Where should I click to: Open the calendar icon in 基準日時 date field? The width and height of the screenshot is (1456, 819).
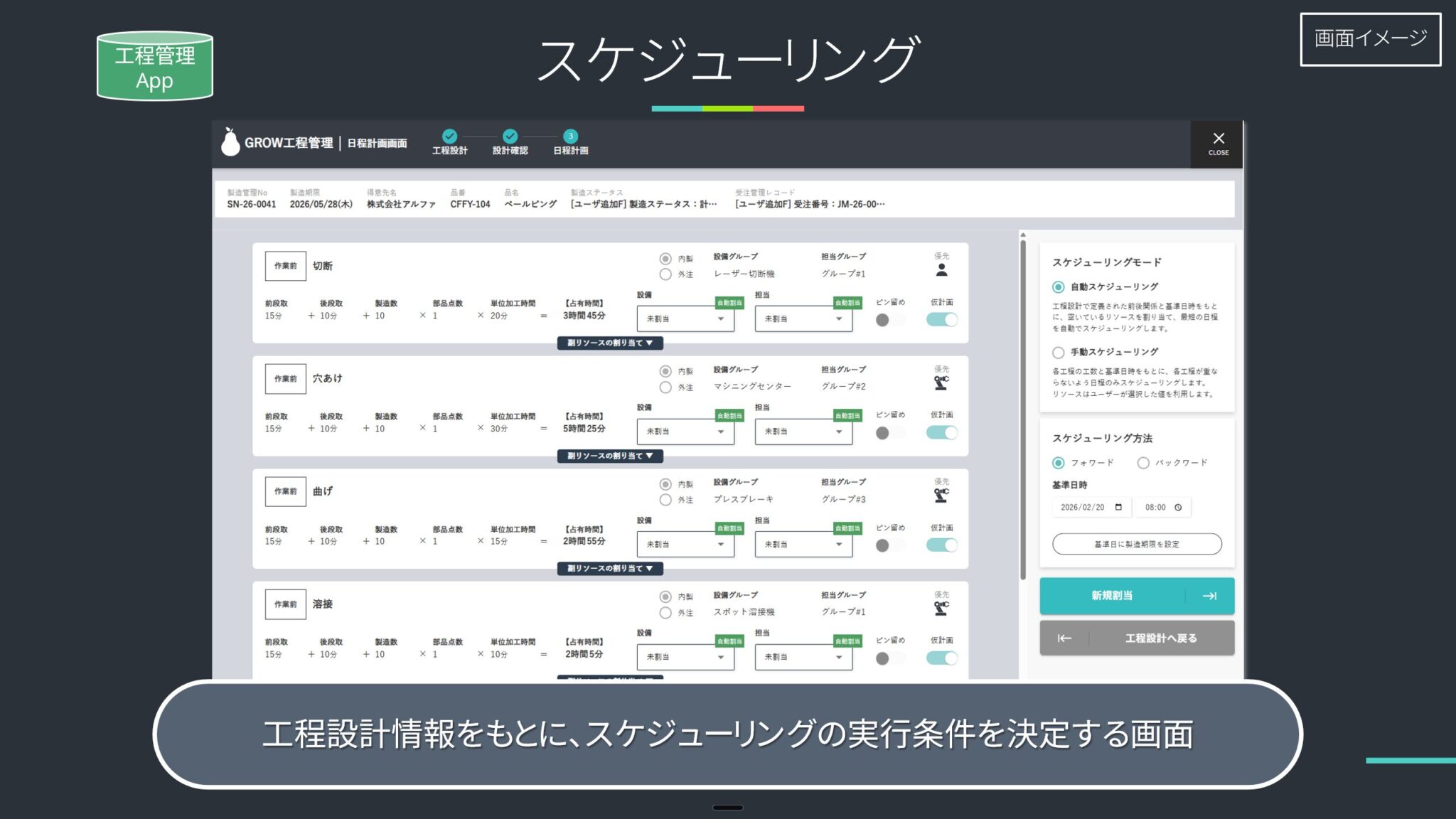(x=1118, y=507)
